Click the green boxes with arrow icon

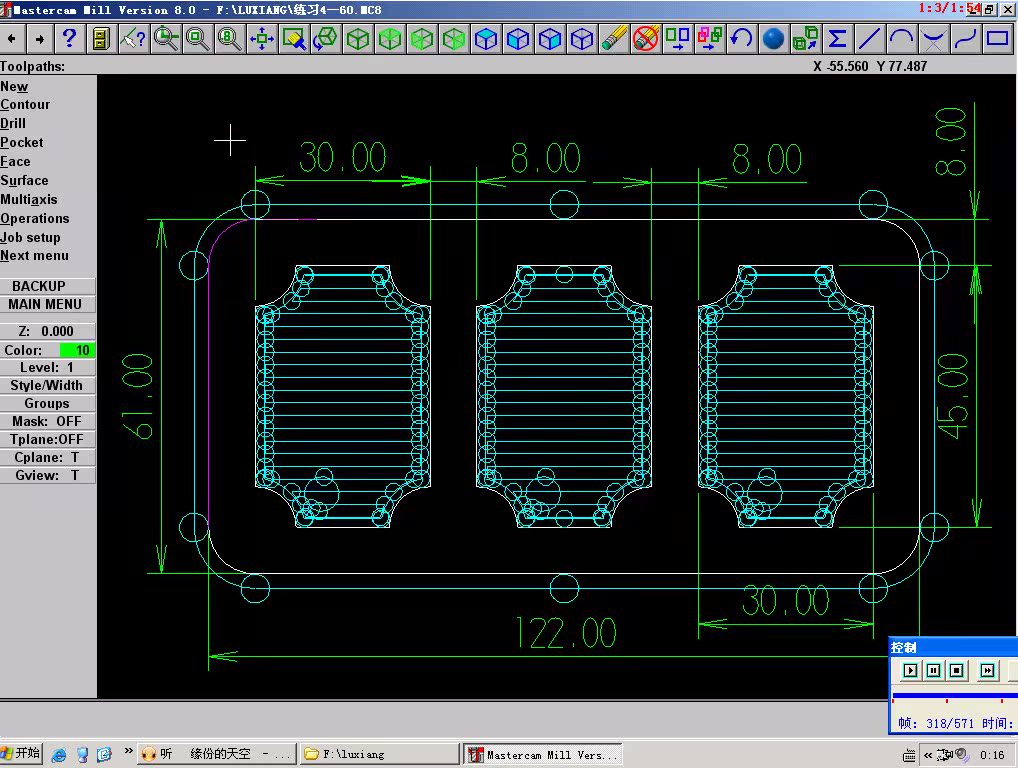point(806,39)
